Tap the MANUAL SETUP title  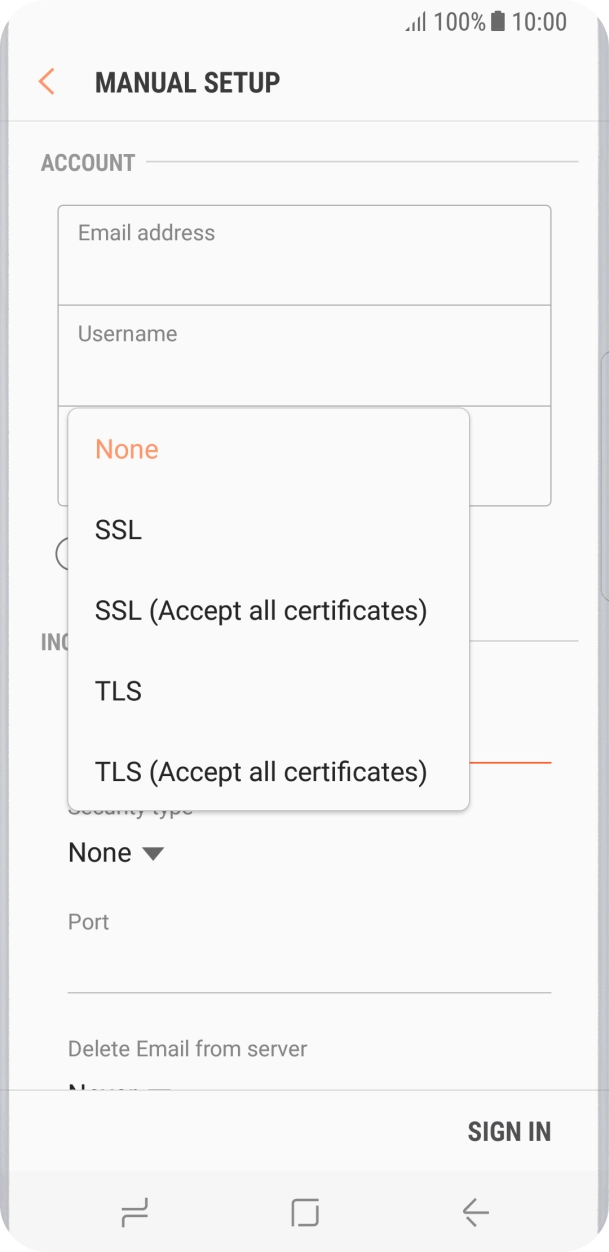pos(187,82)
